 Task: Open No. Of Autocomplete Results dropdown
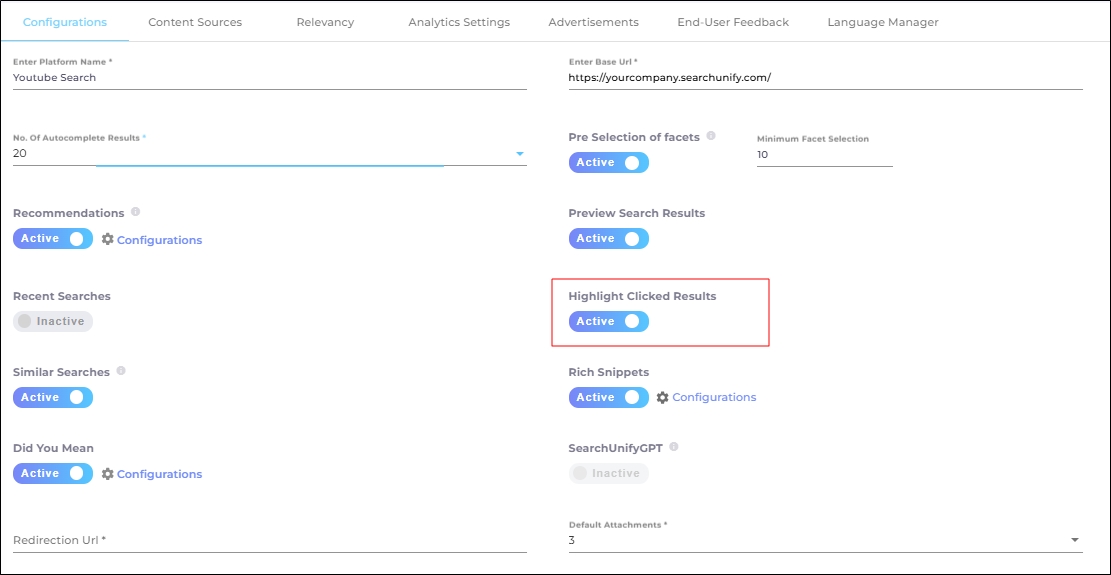pyautogui.click(x=519, y=154)
